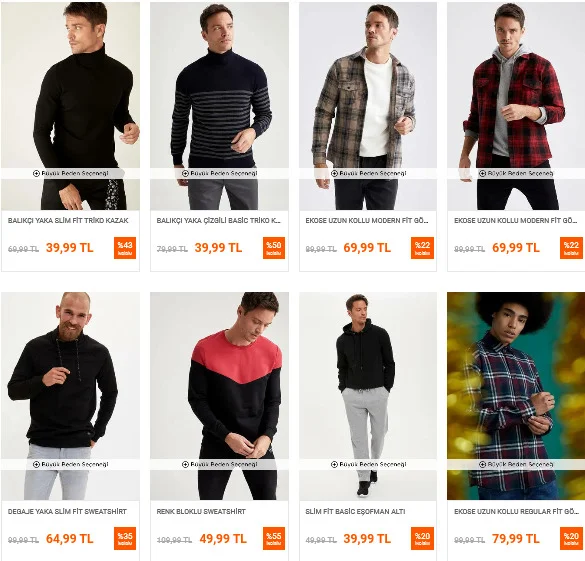Open the Renk Bloklu Sweatshirt product link
This screenshot has height=561, width=585.
pyautogui.click(x=201, y=512)
